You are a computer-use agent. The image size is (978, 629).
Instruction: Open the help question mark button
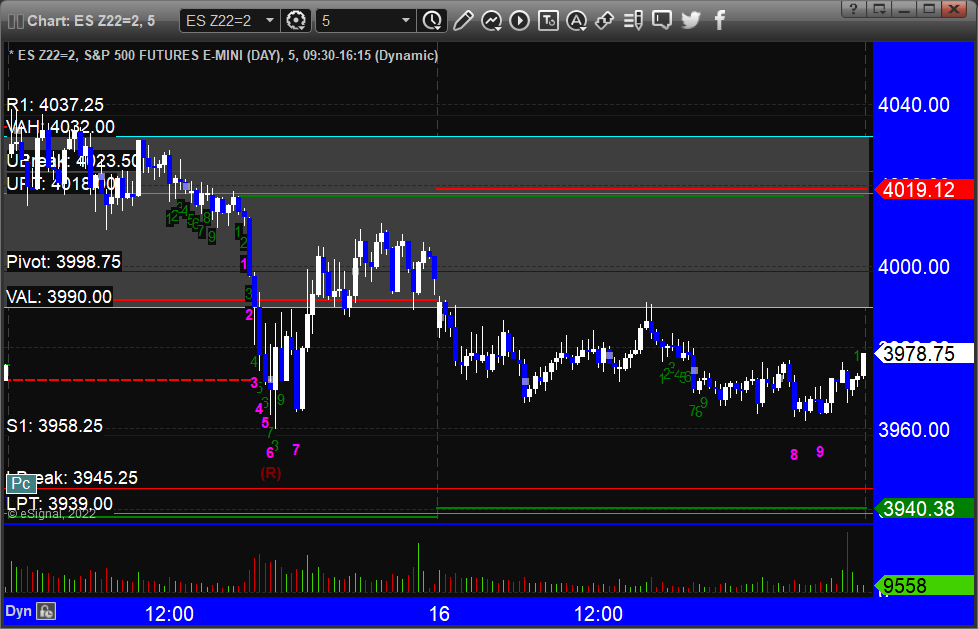854,9
